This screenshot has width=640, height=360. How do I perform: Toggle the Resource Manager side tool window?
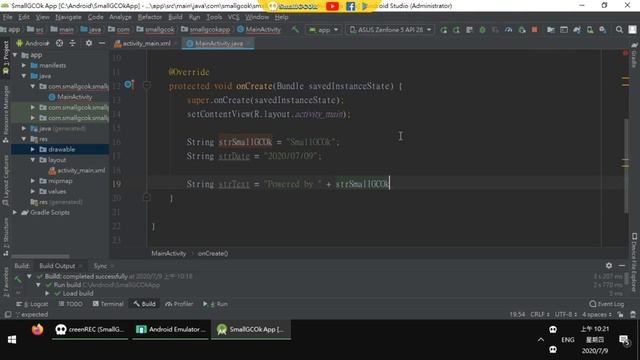pos(5,114)
